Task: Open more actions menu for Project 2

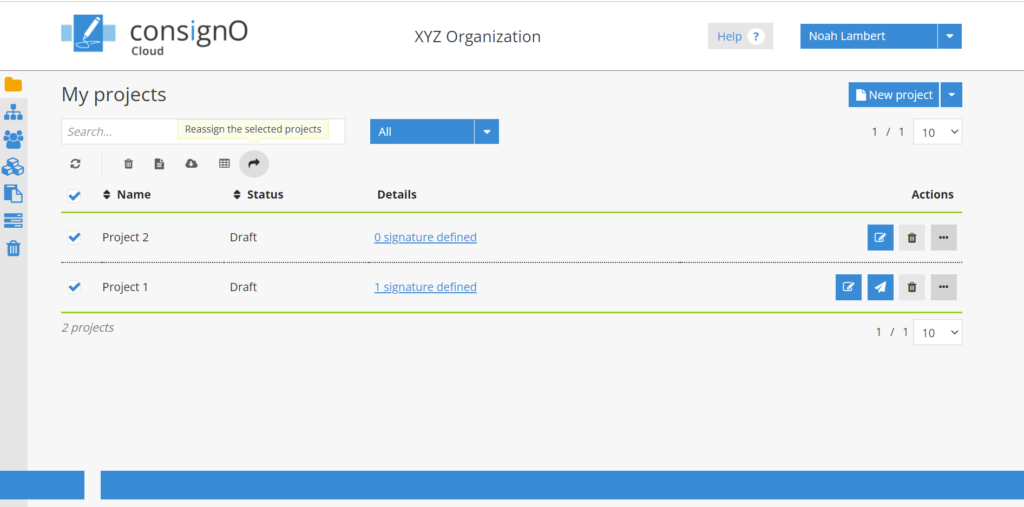Action: click(x=943, y=238)
